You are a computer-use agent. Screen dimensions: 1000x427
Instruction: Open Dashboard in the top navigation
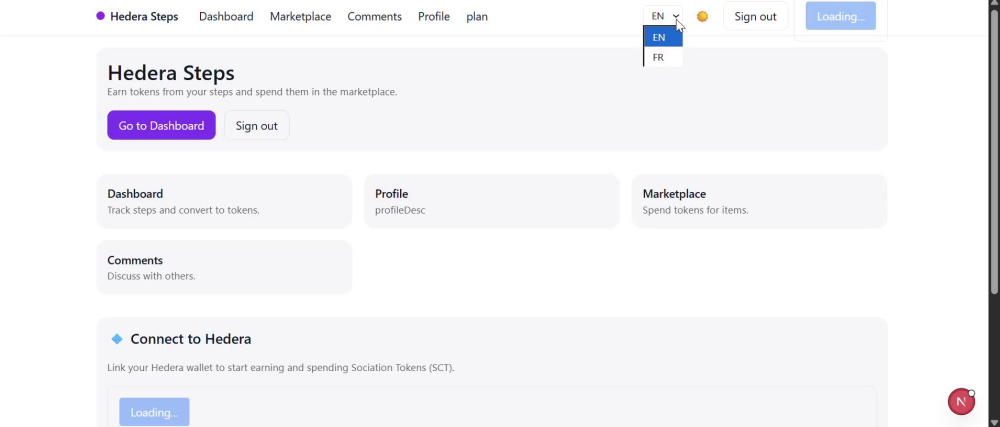pos(226,17)
